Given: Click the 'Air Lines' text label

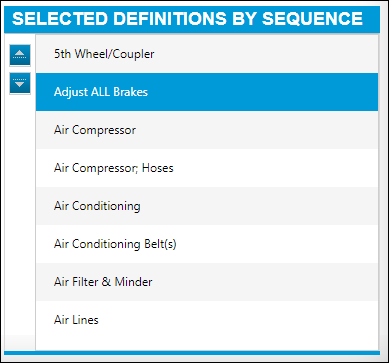Looking at the screenshot, I should 76,320.
